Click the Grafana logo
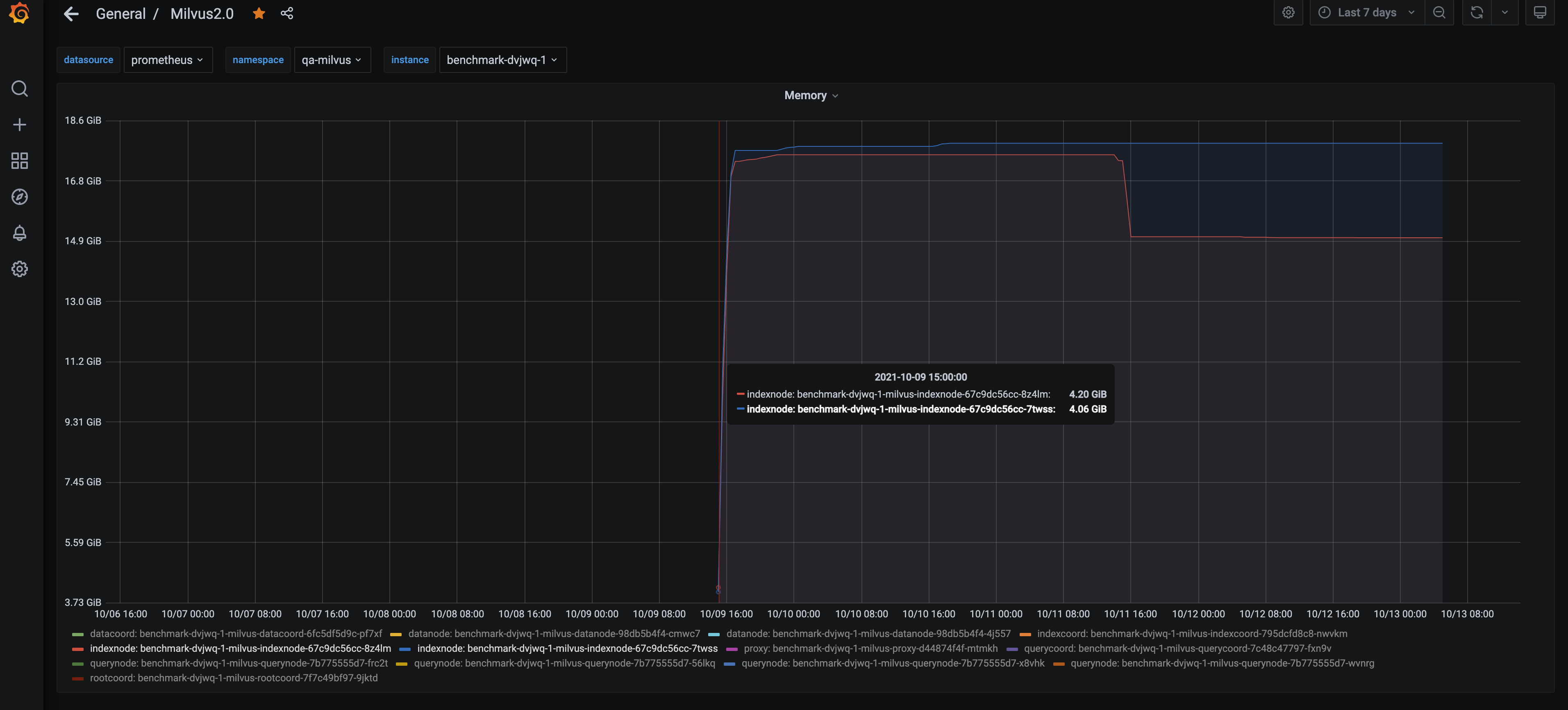 pos(20,13)
